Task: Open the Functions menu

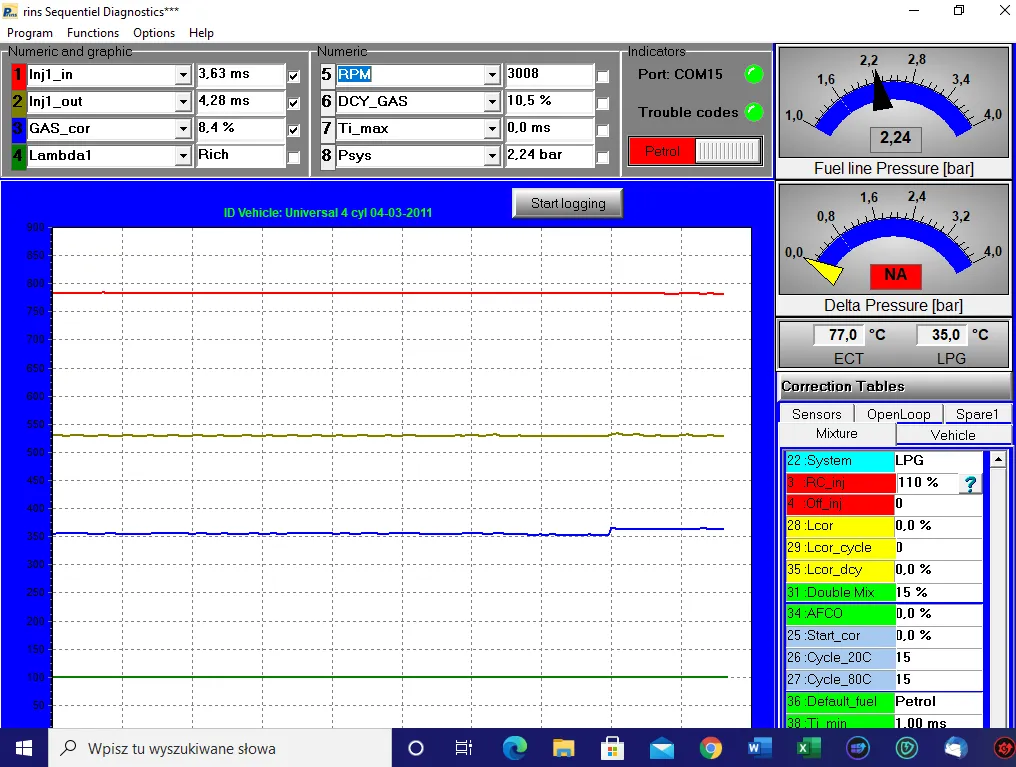Action: (x=93, y=33)
